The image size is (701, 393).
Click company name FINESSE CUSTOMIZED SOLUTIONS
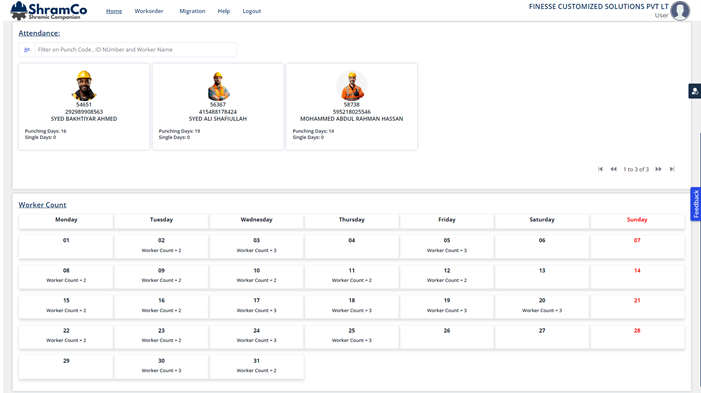tap(599, 6)
